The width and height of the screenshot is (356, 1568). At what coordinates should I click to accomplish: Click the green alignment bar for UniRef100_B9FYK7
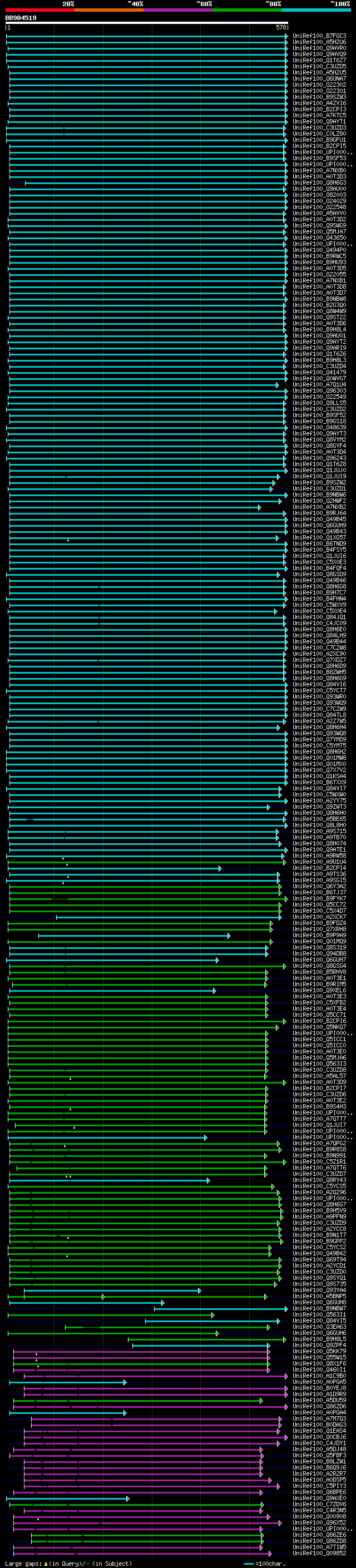click(148, 898)
